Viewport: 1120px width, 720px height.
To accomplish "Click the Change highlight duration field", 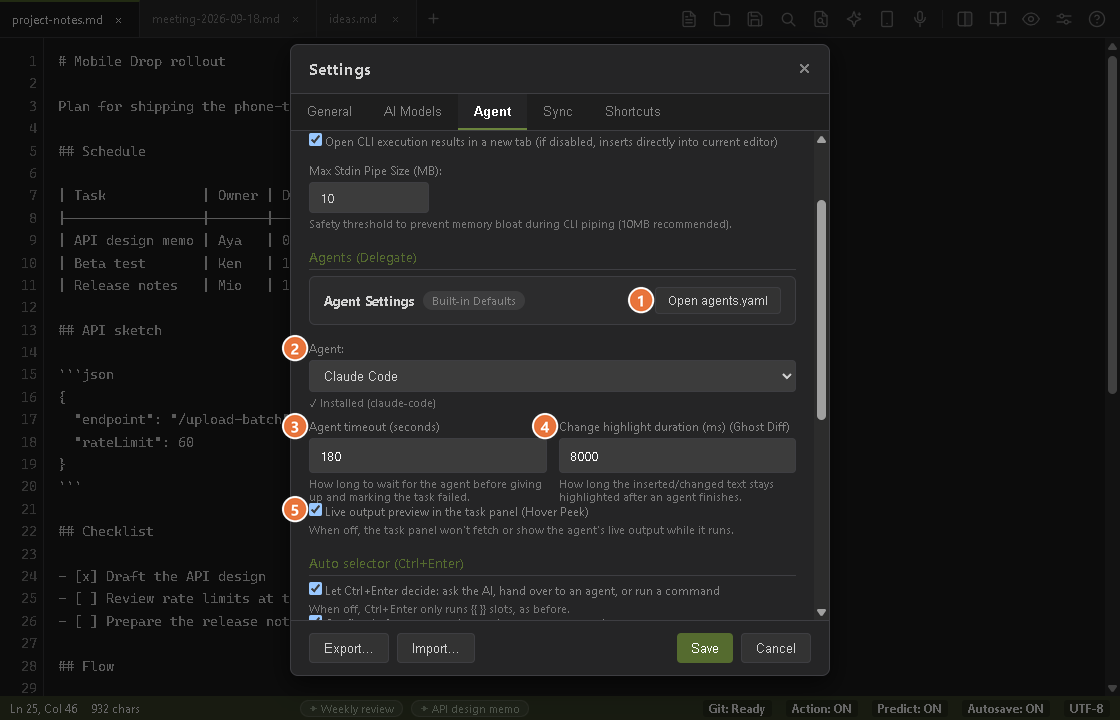I will click(x=677, y=456).
